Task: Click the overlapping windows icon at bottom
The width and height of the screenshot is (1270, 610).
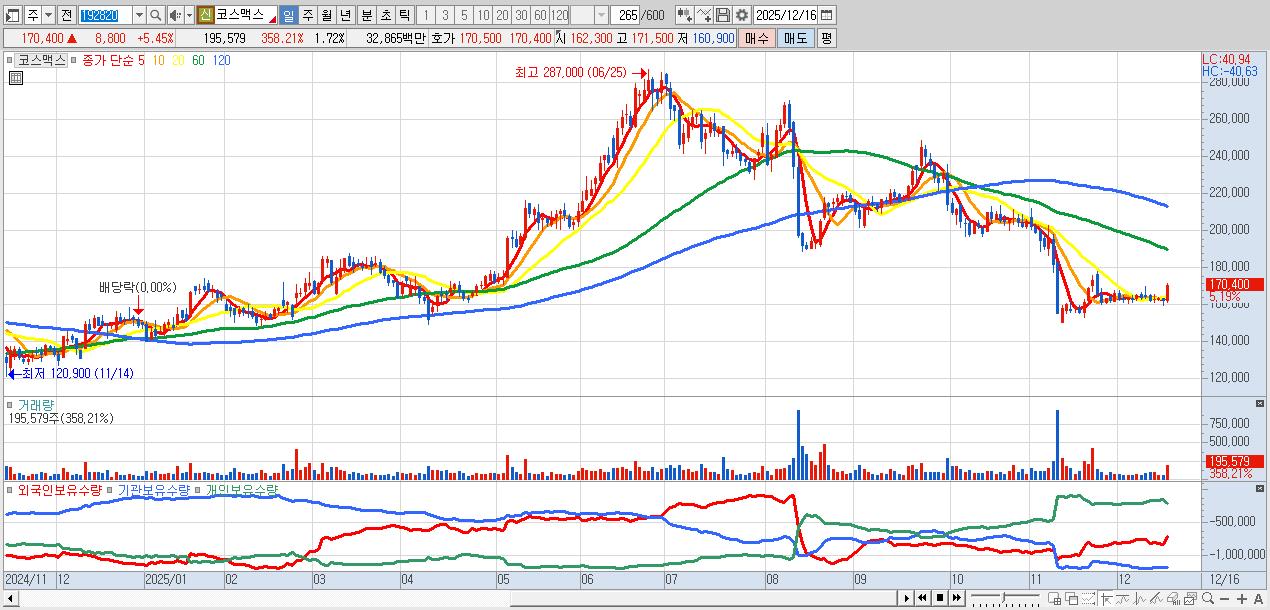Action: click(x=1071, y=598)
